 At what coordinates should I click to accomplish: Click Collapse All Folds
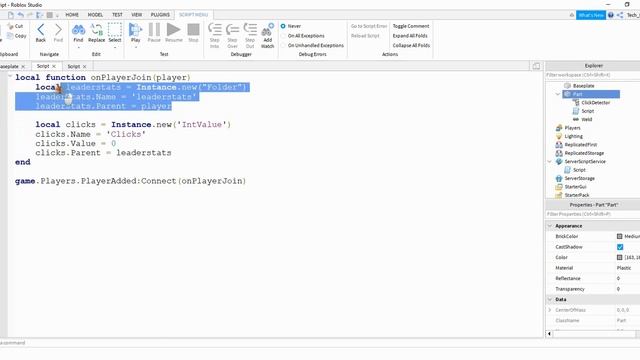coord(411,45)
